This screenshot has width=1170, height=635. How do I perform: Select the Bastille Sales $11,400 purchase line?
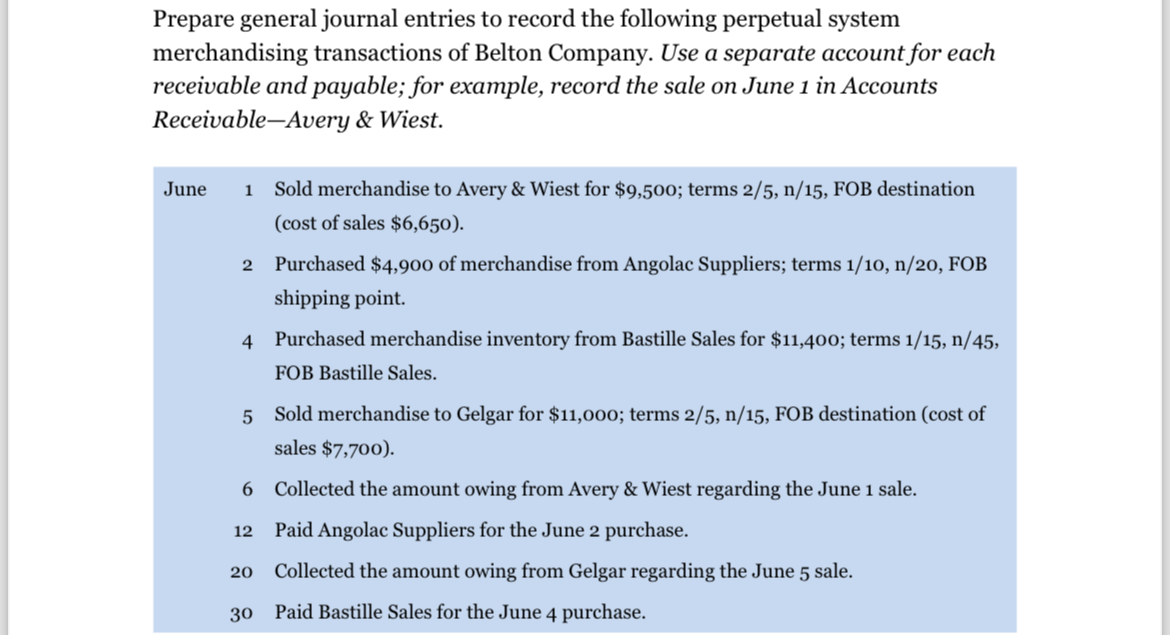pos(636,340)
